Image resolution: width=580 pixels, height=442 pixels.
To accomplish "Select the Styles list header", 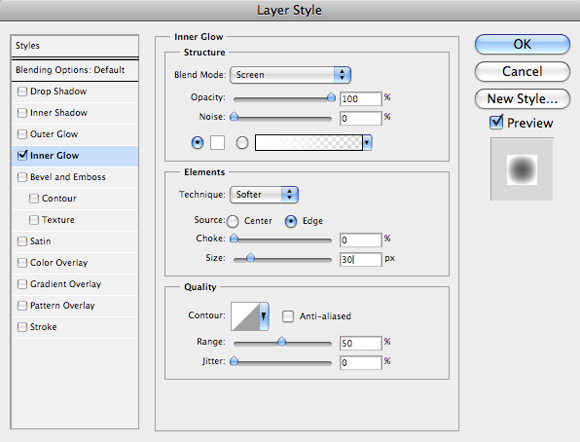I will point(75,46).
